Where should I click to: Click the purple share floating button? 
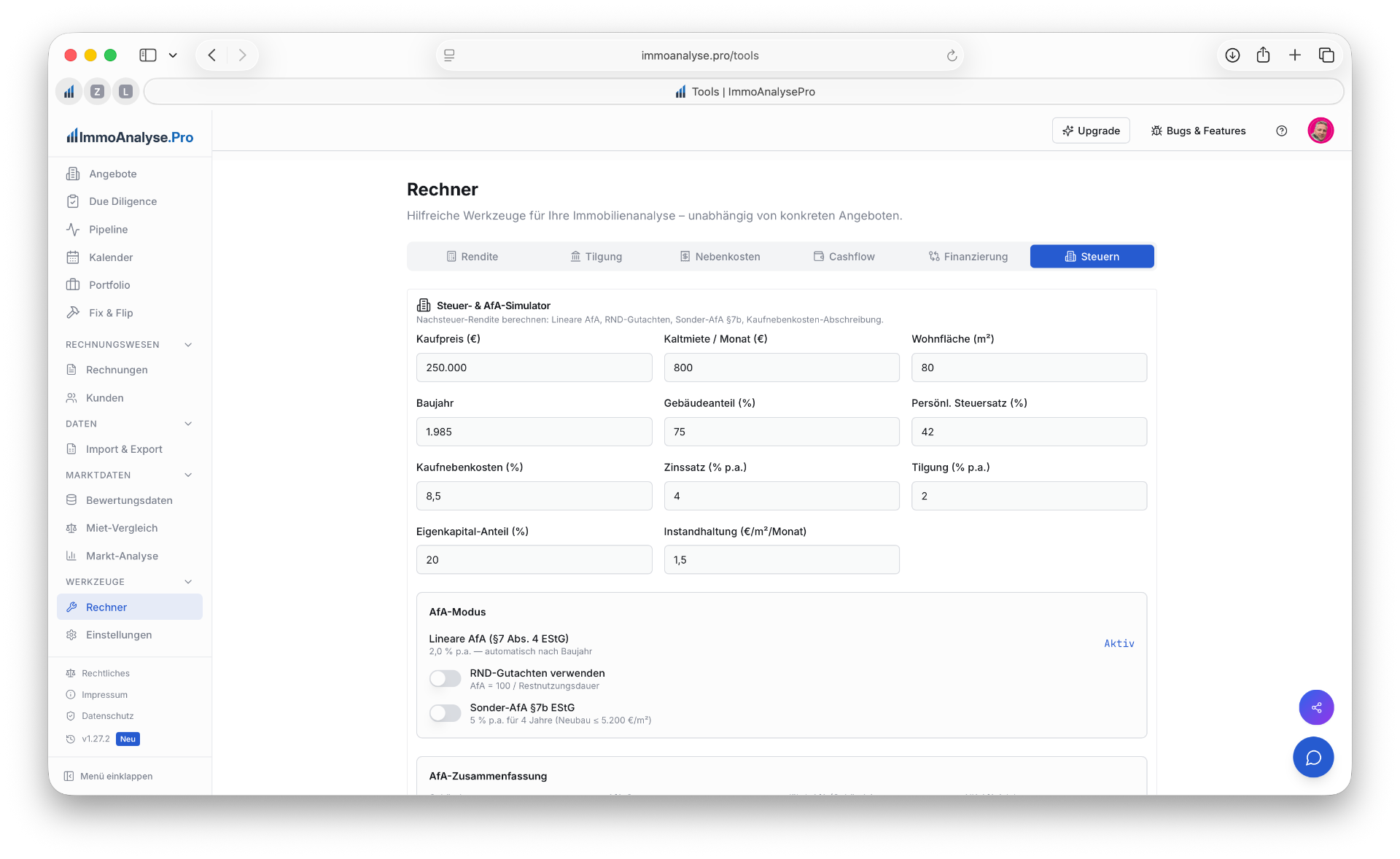click(1316, 707)
